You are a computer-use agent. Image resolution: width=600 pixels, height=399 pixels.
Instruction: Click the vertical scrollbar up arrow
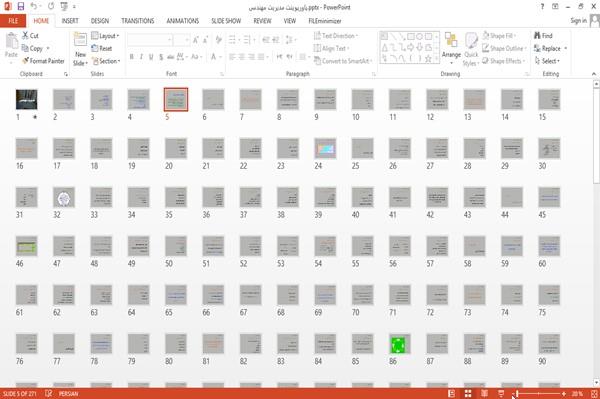coord(596,84)
